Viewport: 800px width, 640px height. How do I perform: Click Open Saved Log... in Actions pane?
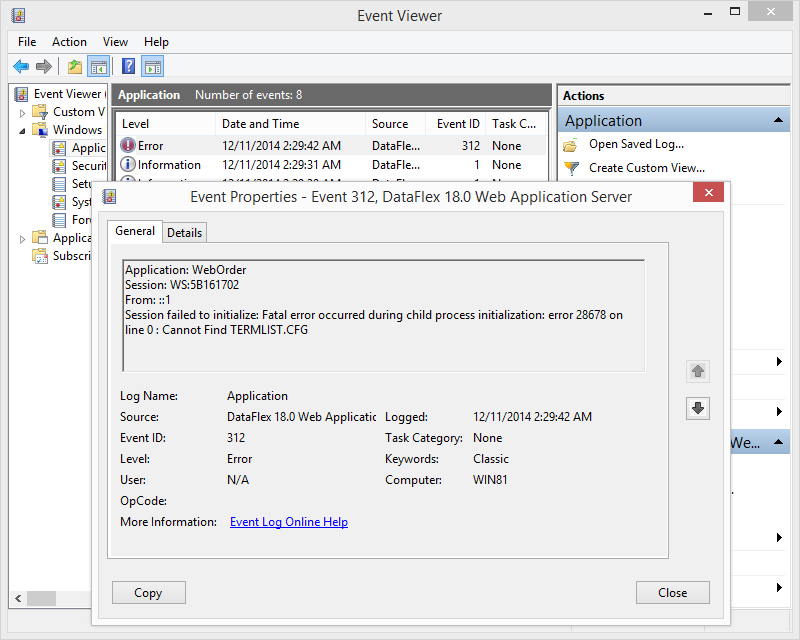(x=636, y=144)
